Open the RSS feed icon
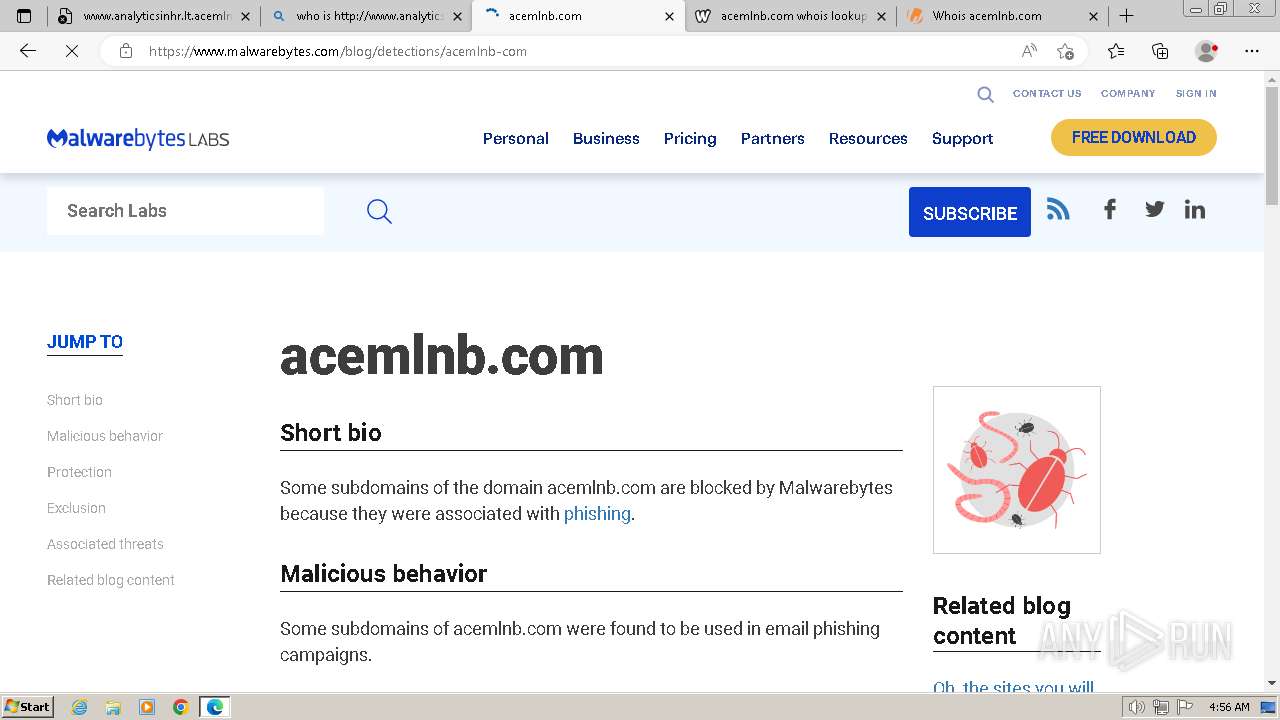1280x720 pixels. point(1058,208)
